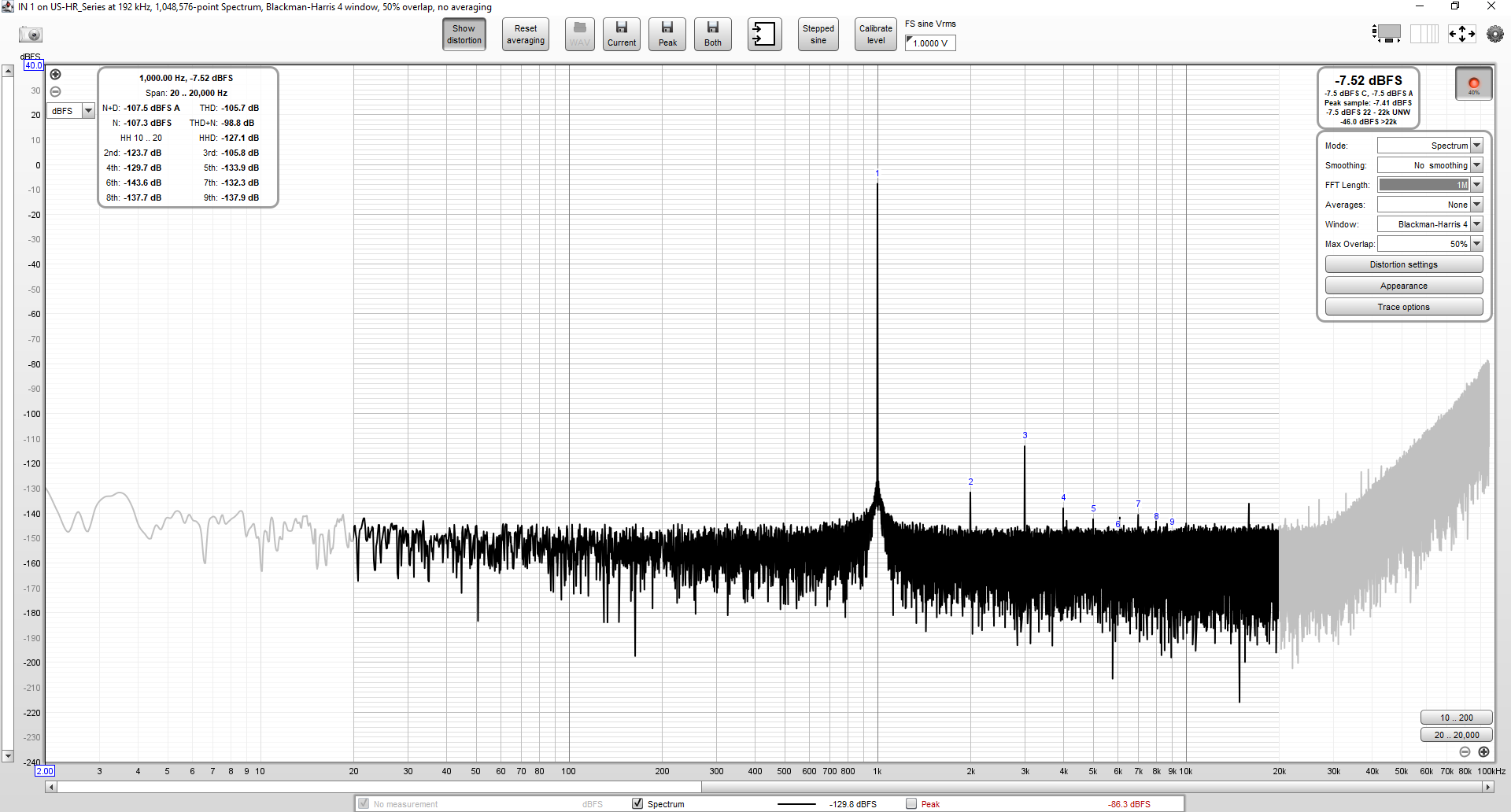Toggle Spectrum trace checkbox
Viewport: 1511px width, 812px height.
tap(637, 803)
